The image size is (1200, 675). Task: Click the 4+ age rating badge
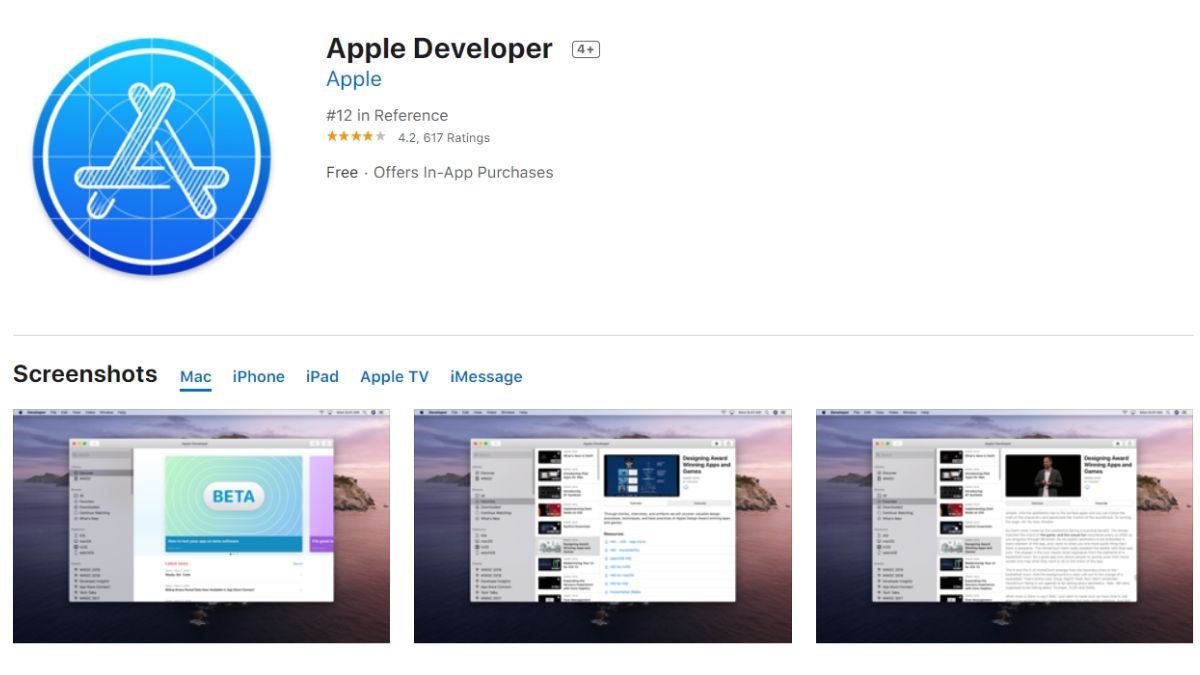pos(585,49)
